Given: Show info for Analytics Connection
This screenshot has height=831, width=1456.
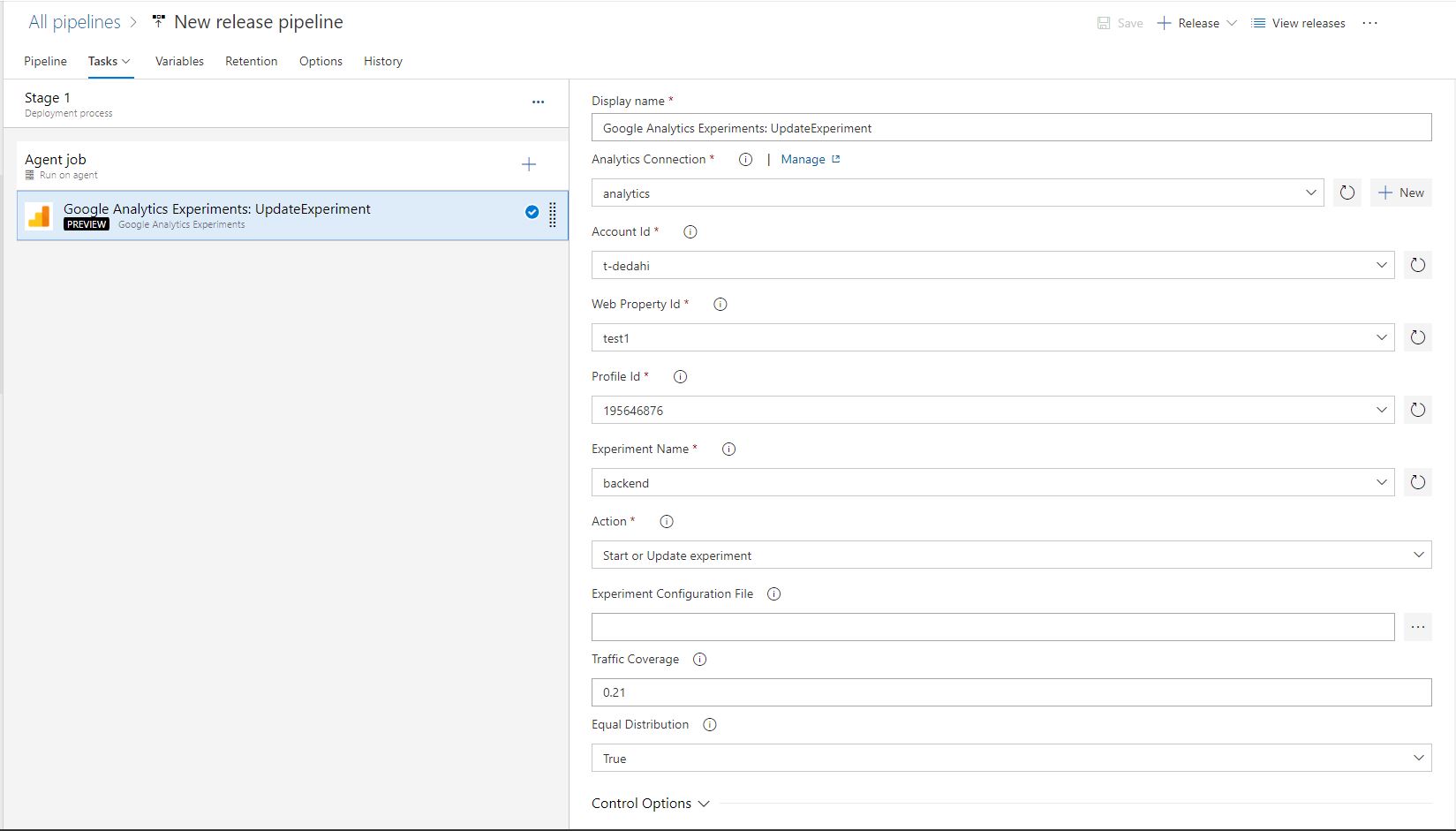Looking at the screenshot, I should pos(745,160).
